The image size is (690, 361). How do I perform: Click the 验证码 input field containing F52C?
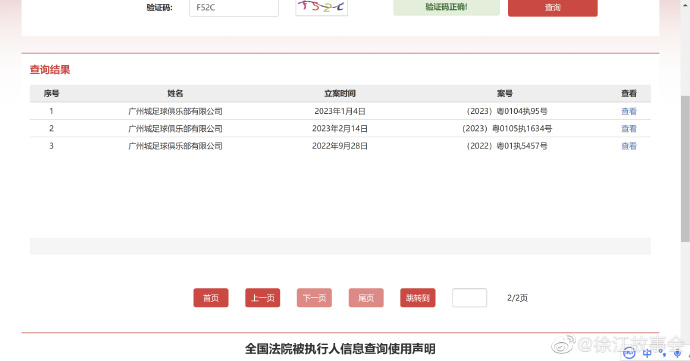234,7
